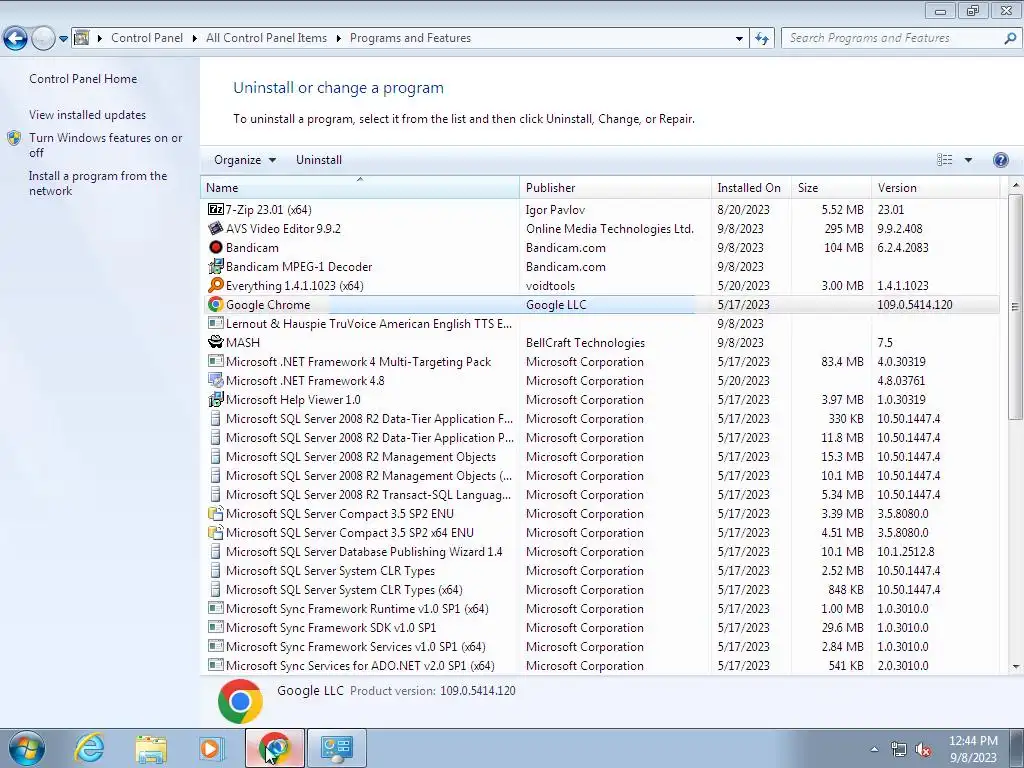Launch Internet Explorer from taskbar
This screenshot has height=768, width=1024.
(89, 748)
